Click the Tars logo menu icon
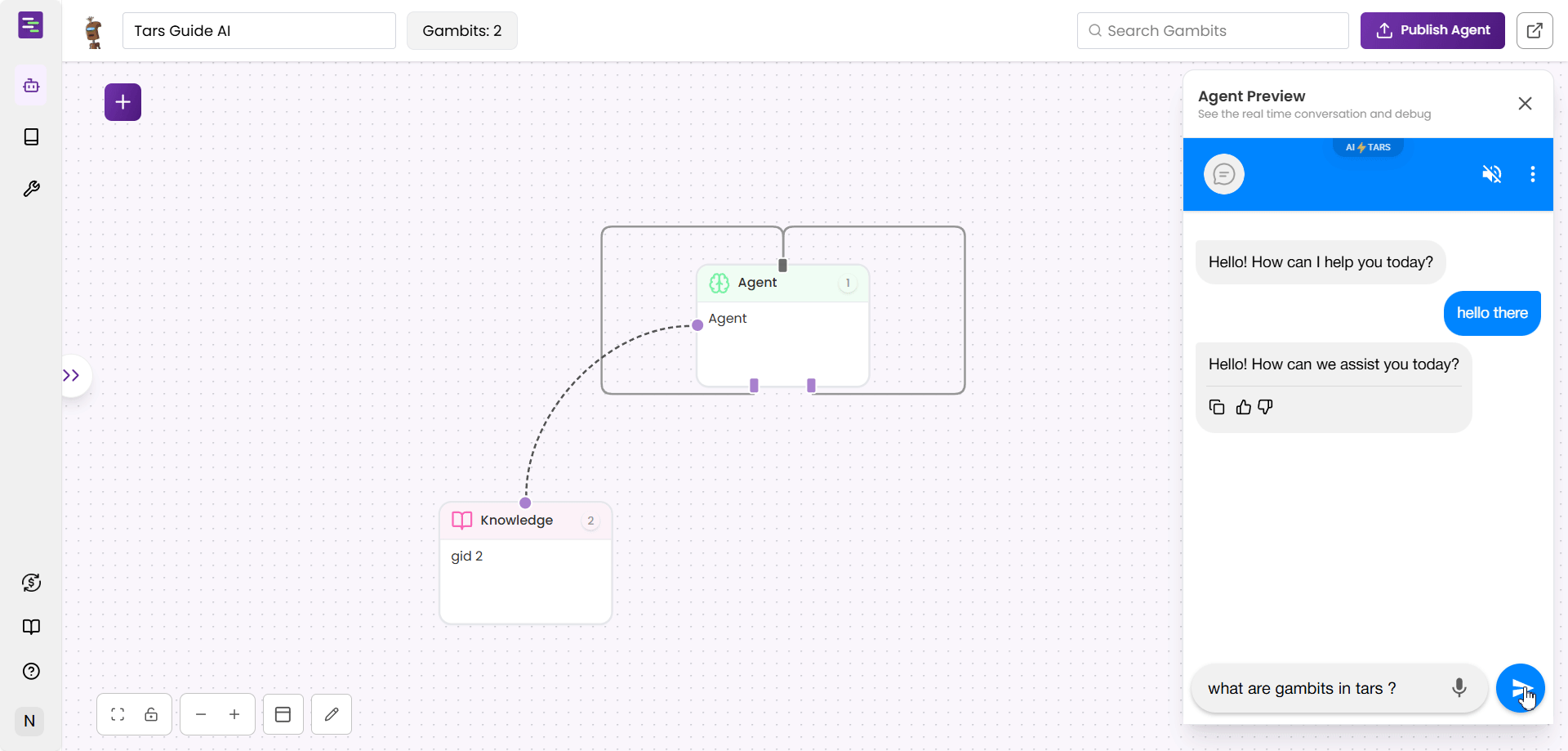Viewport: 1568px width, 751px height. click(30, 25)
